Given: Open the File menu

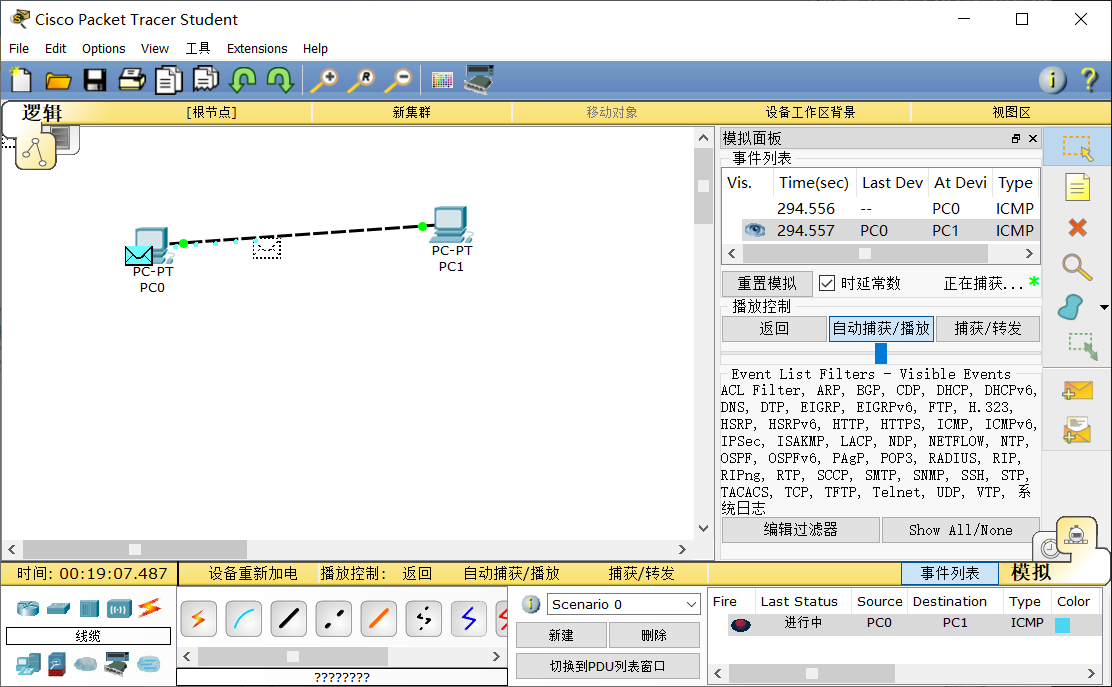Looking at the screenshot, I should [x=19, y=48].
